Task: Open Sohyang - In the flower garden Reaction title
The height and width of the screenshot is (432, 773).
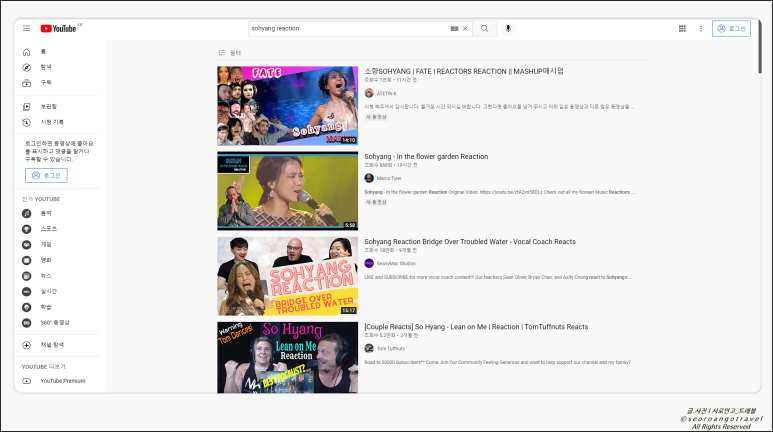Action: coord(426,156)
